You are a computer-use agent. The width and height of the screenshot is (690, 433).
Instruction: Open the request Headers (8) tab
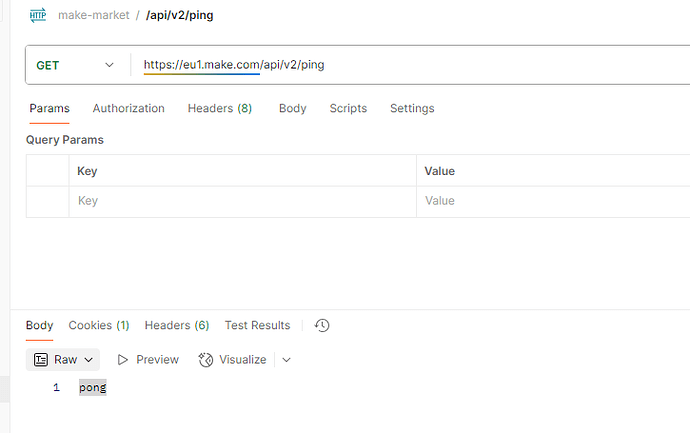pos(219,108)
